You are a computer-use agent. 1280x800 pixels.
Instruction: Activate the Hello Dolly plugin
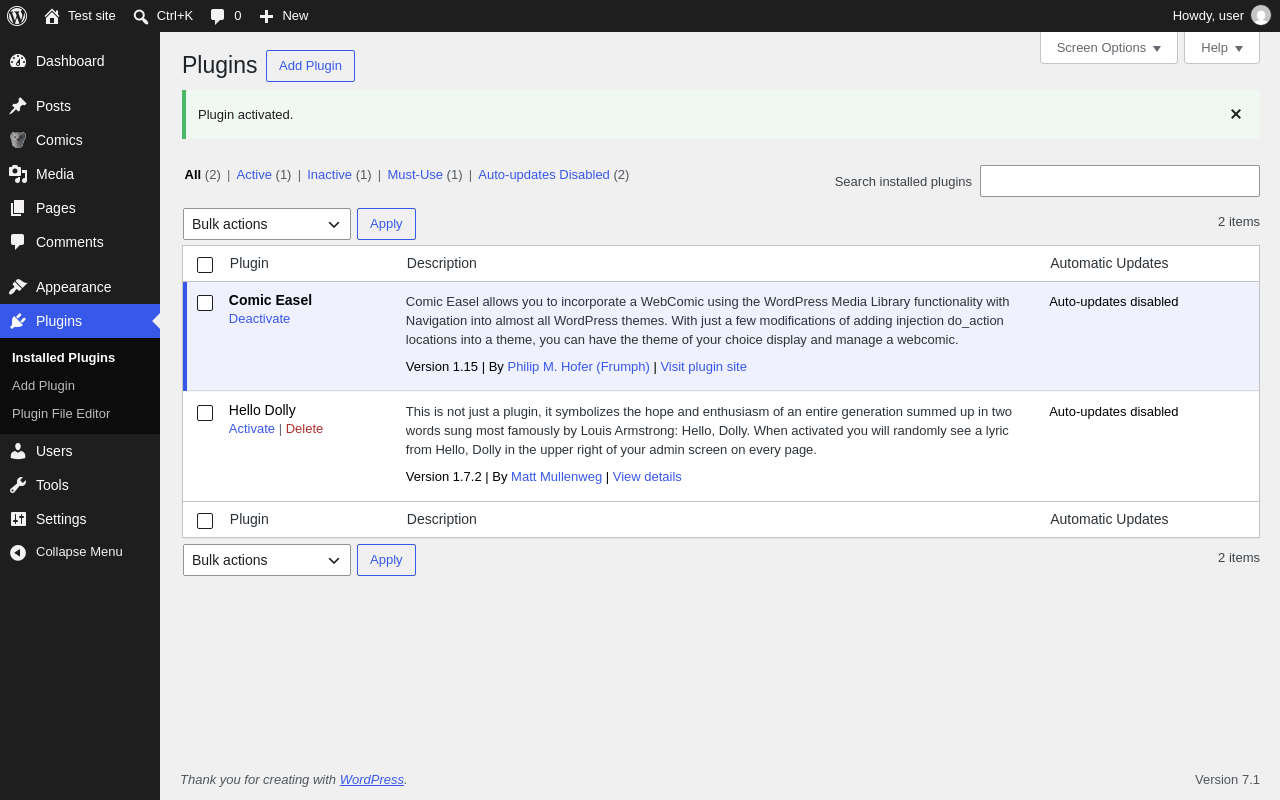tap(252, 429)
